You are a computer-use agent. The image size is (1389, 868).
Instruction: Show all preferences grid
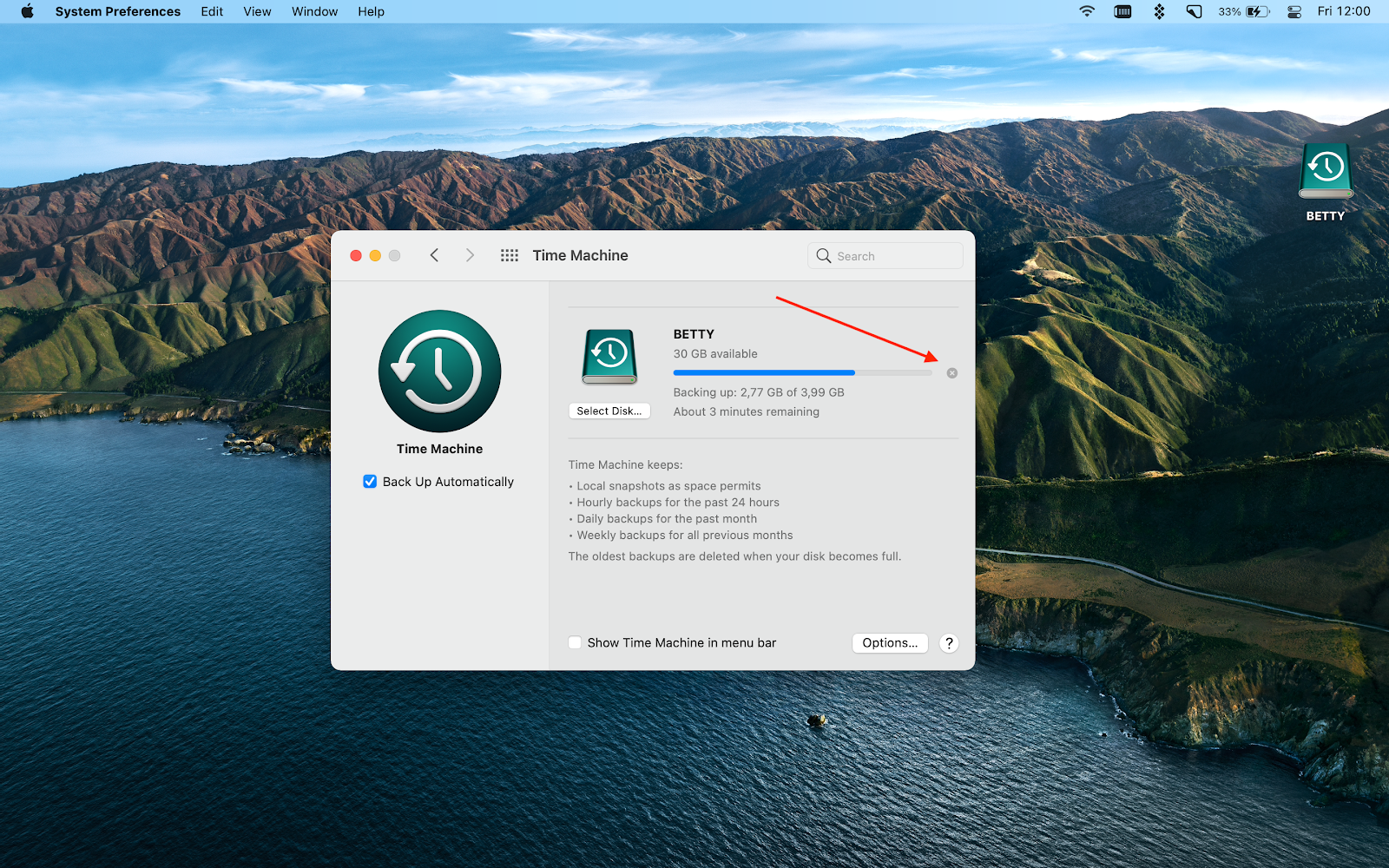click(x=510, y=255)
